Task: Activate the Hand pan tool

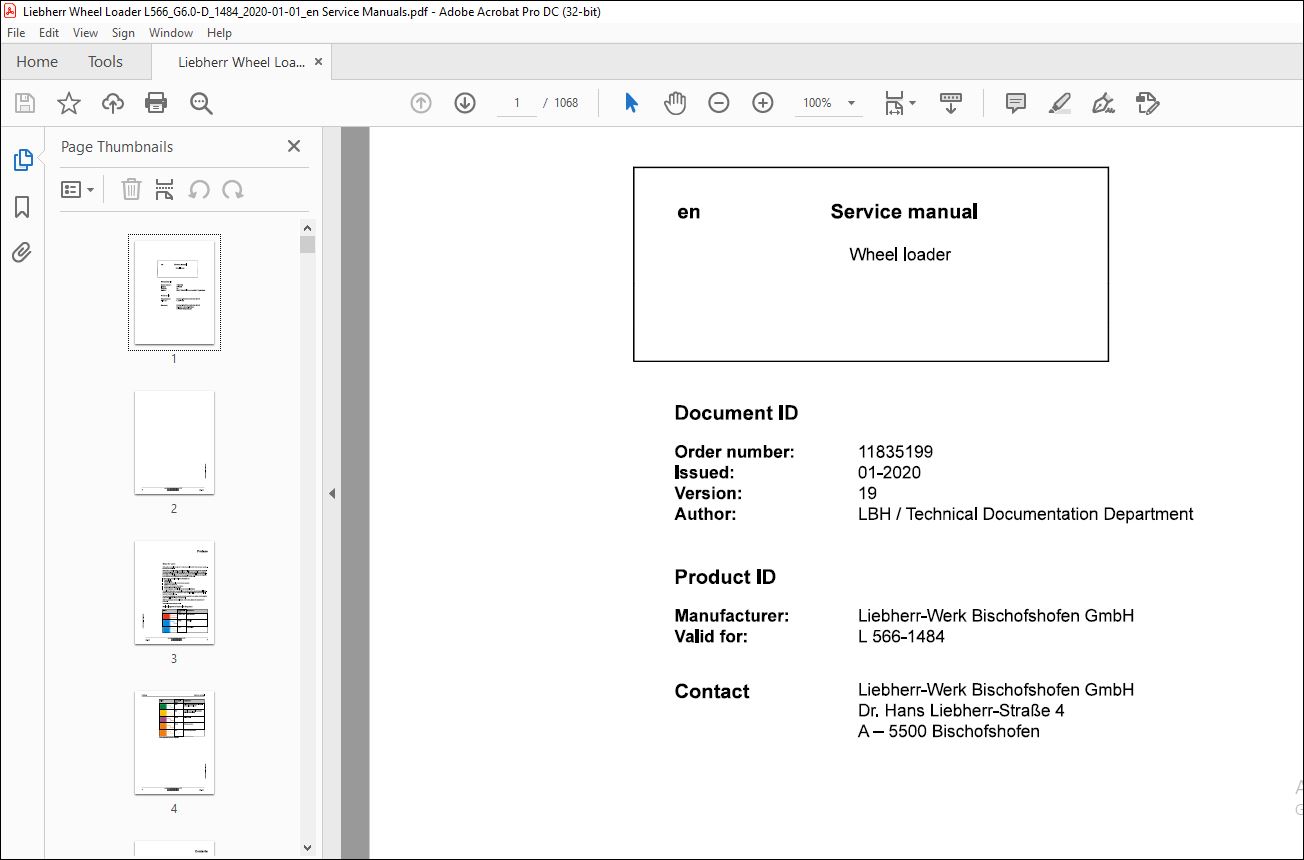Action: [676, 103]
